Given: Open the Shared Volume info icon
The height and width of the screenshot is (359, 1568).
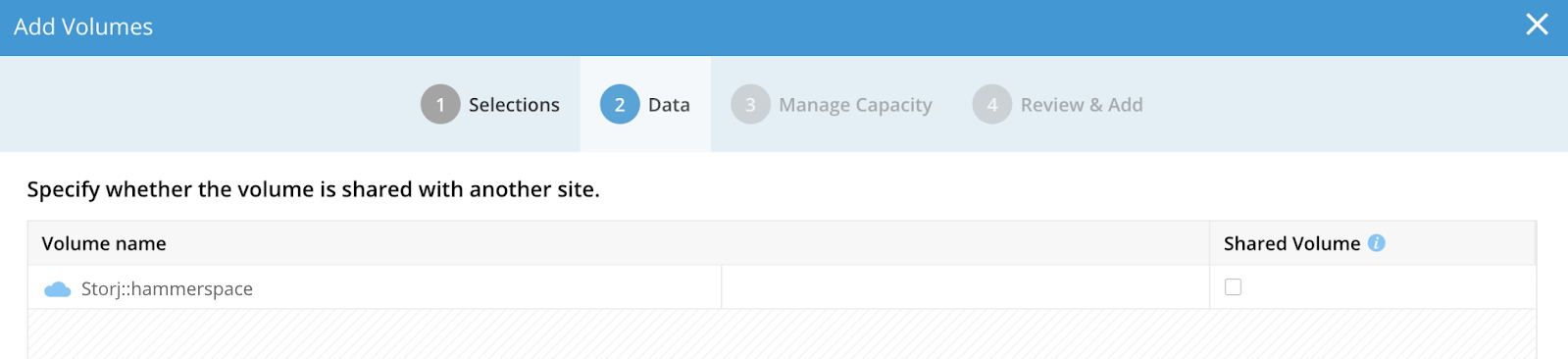Looking at the screenshot, I should coord(1377,243).
